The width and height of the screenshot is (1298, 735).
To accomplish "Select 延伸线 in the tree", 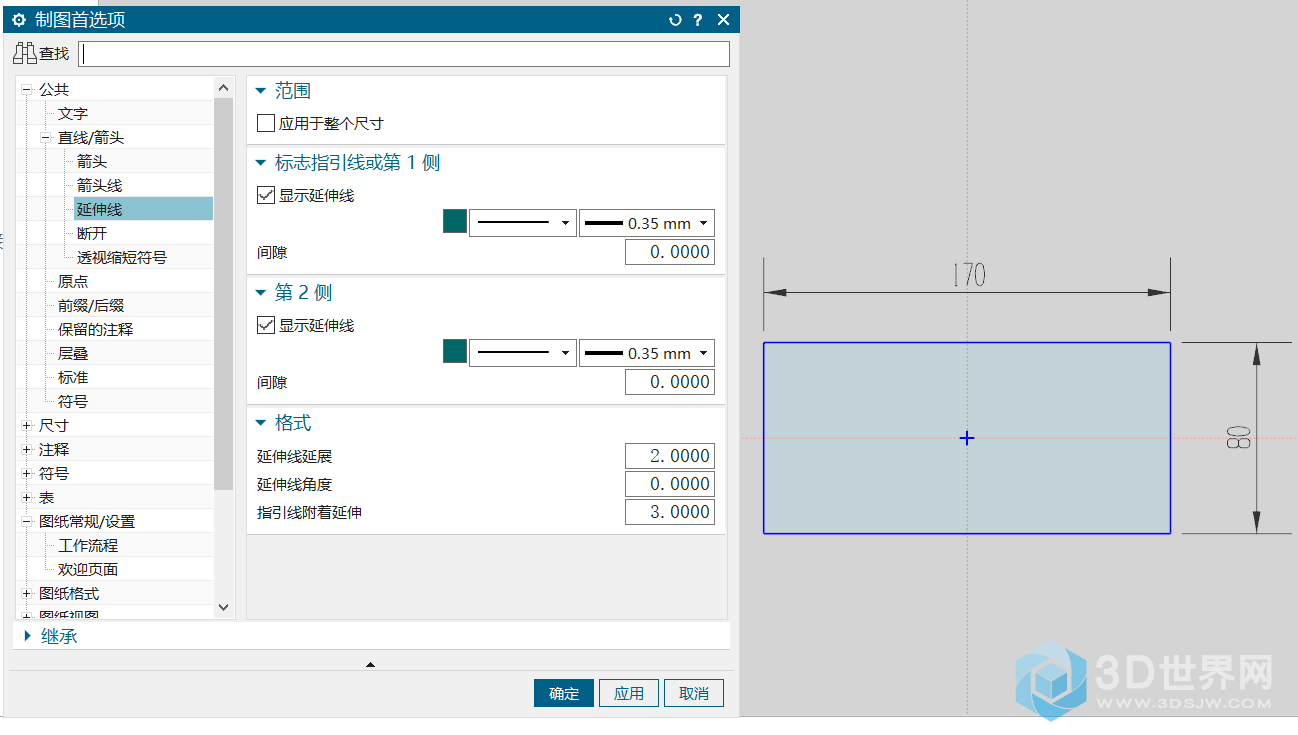I will [100, 210].
